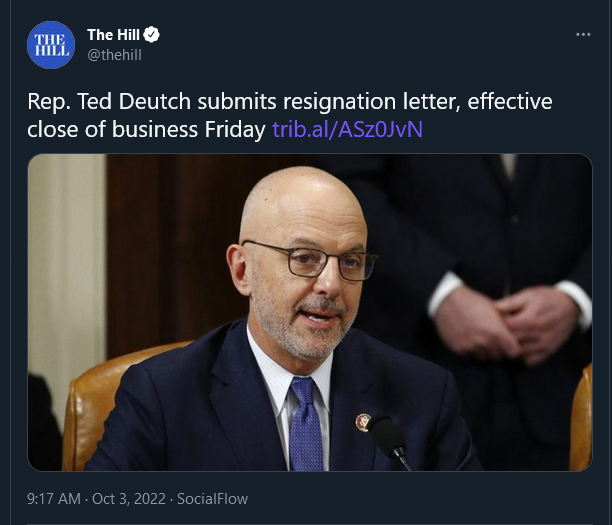Open the @thehill handle link
This screenshot has width=612, height=525.
114,55
